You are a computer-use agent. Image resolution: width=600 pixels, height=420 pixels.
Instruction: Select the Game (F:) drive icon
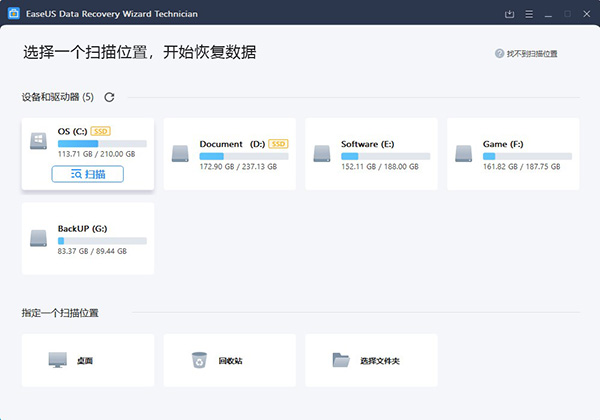pos(463,153)
